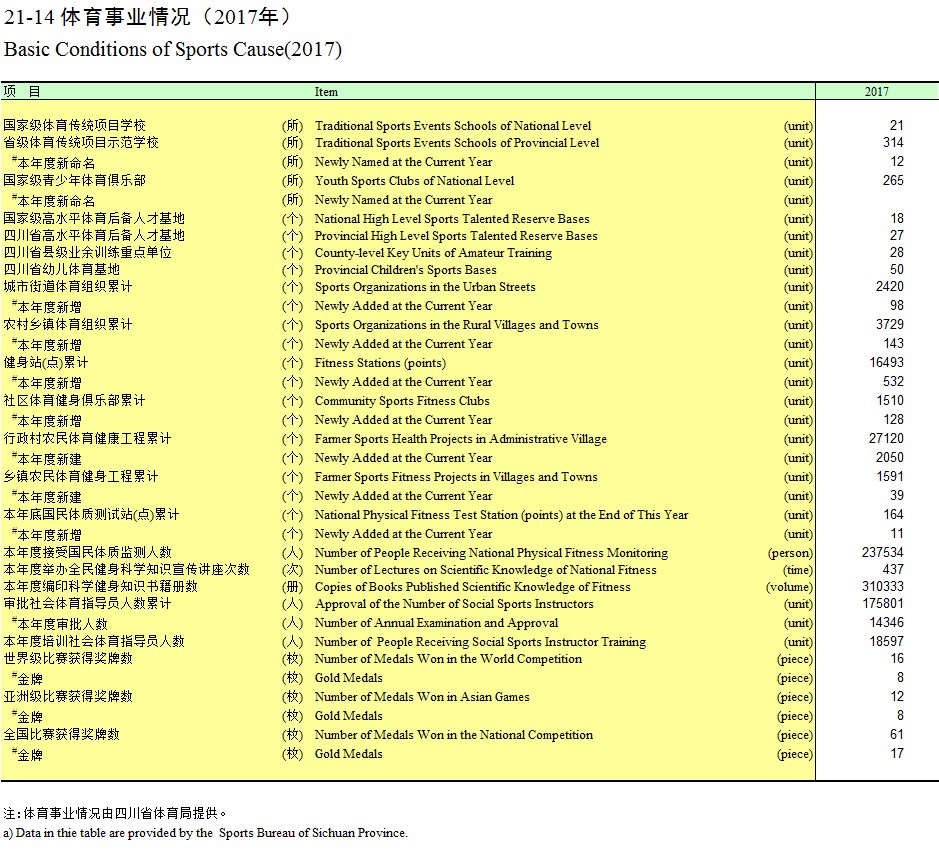Click the value 18597

pos(886,642)
